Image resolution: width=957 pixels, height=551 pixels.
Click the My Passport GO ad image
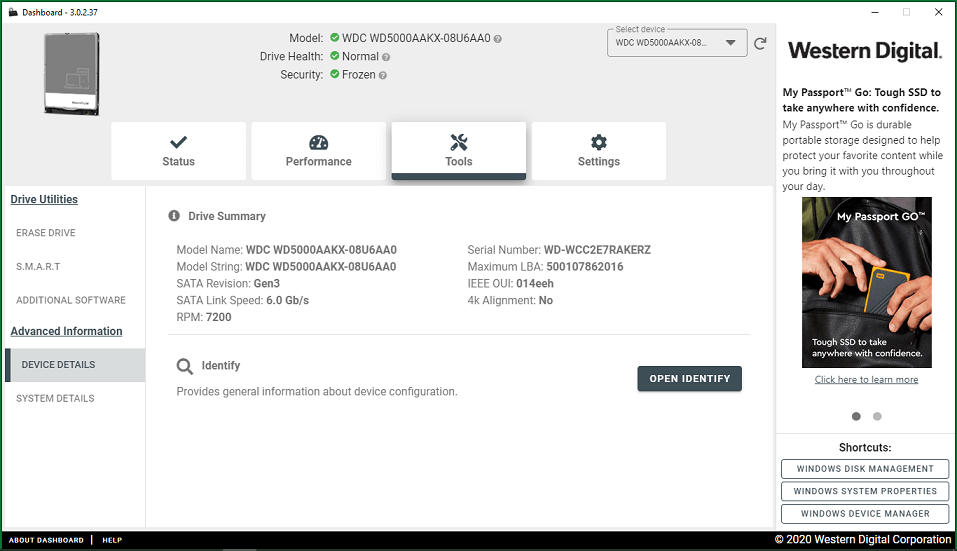[867, 283]
